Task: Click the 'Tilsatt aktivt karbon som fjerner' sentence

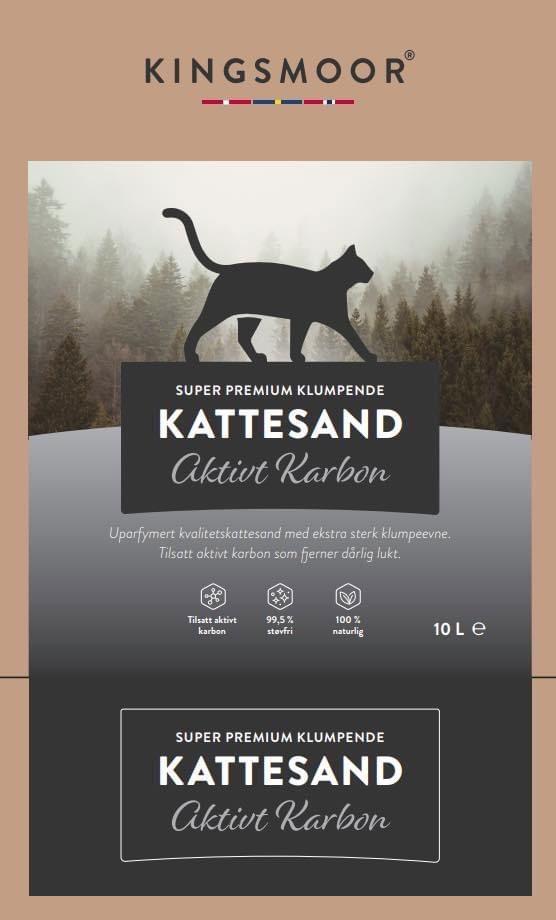Action: 280,553
